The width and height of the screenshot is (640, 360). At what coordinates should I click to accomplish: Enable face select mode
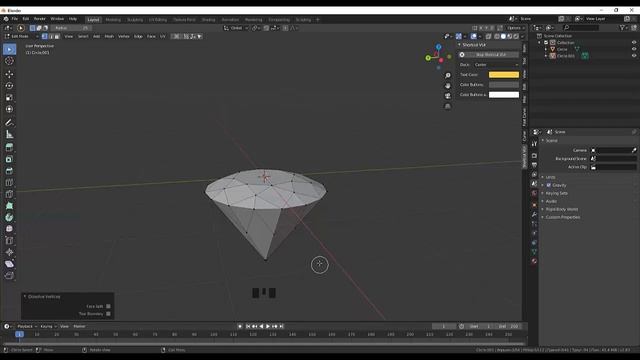pos(57,36)
